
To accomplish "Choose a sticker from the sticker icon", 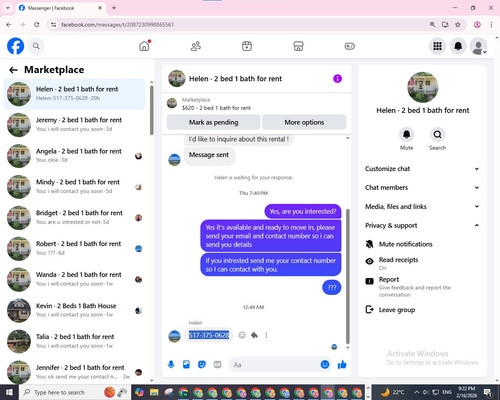I will pyautogui.click(x=202, y=364).
